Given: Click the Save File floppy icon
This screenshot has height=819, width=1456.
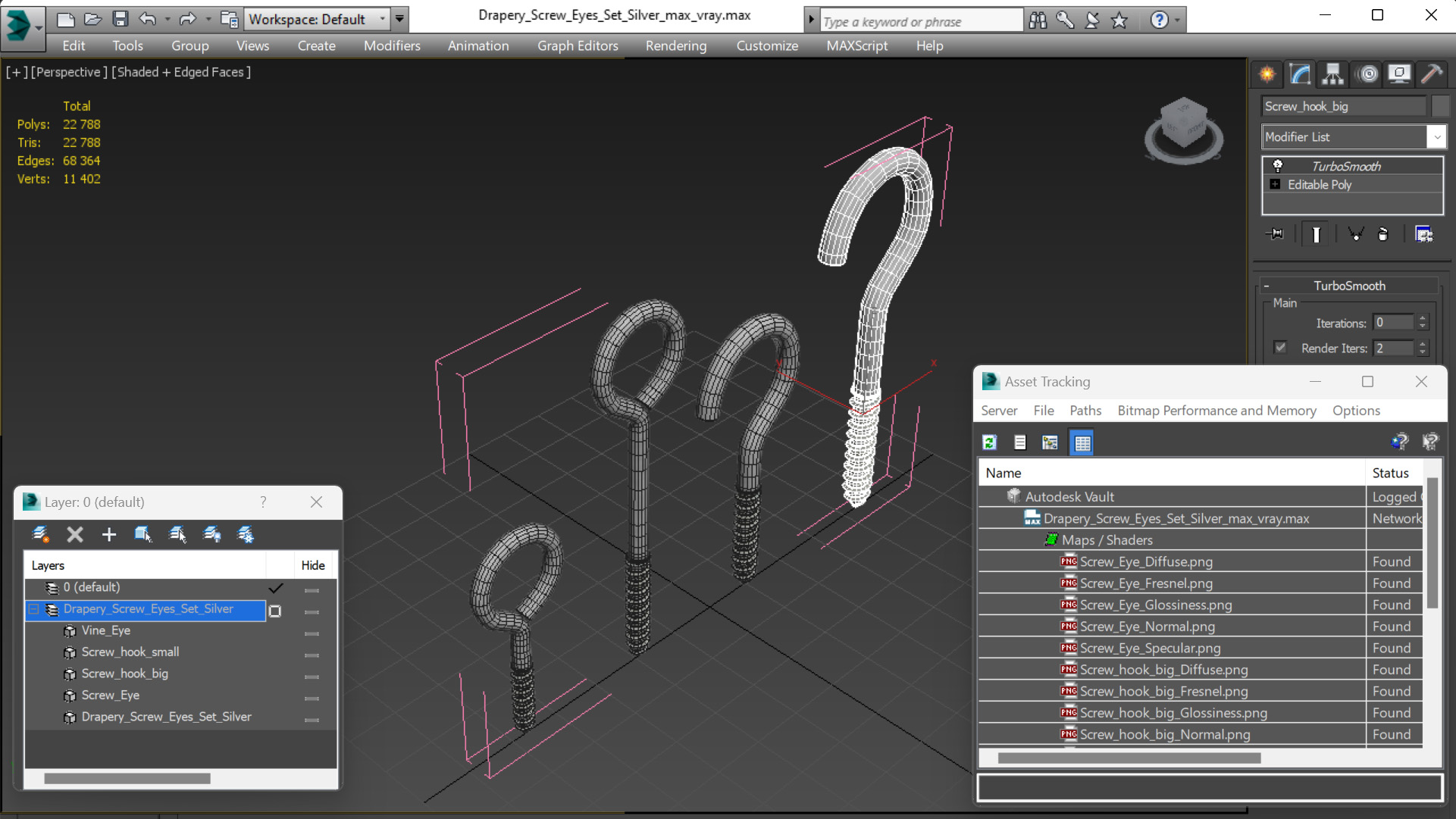Looking at the screenshot, I should (x=120, y=19).
